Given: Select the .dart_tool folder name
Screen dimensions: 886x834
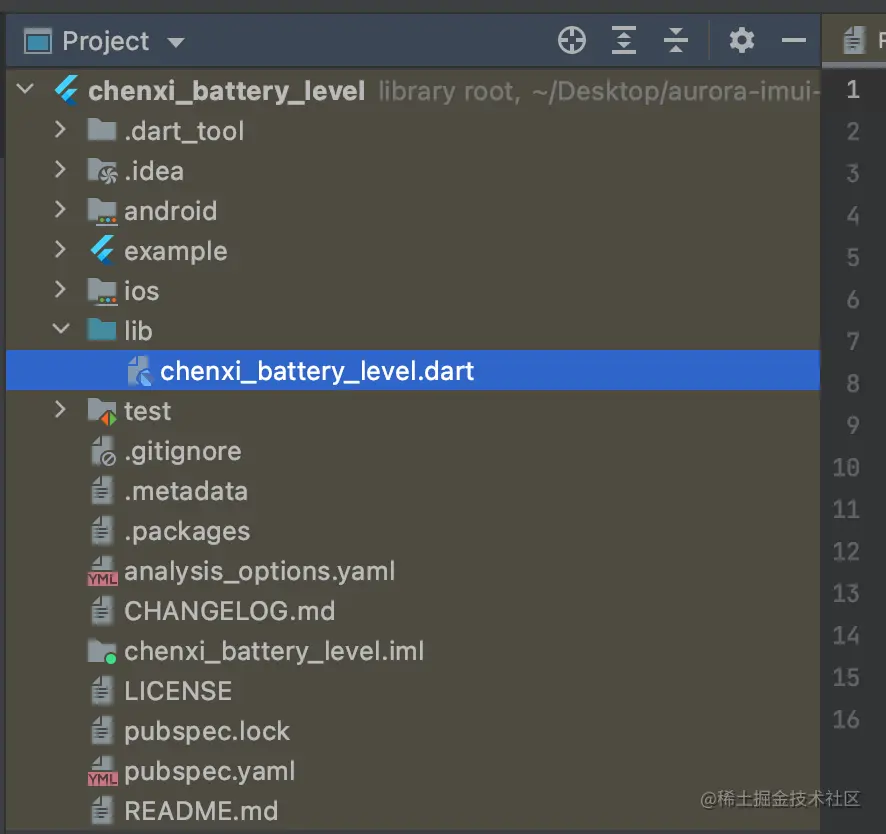Looking at the screenshot, I should point(184,131).
